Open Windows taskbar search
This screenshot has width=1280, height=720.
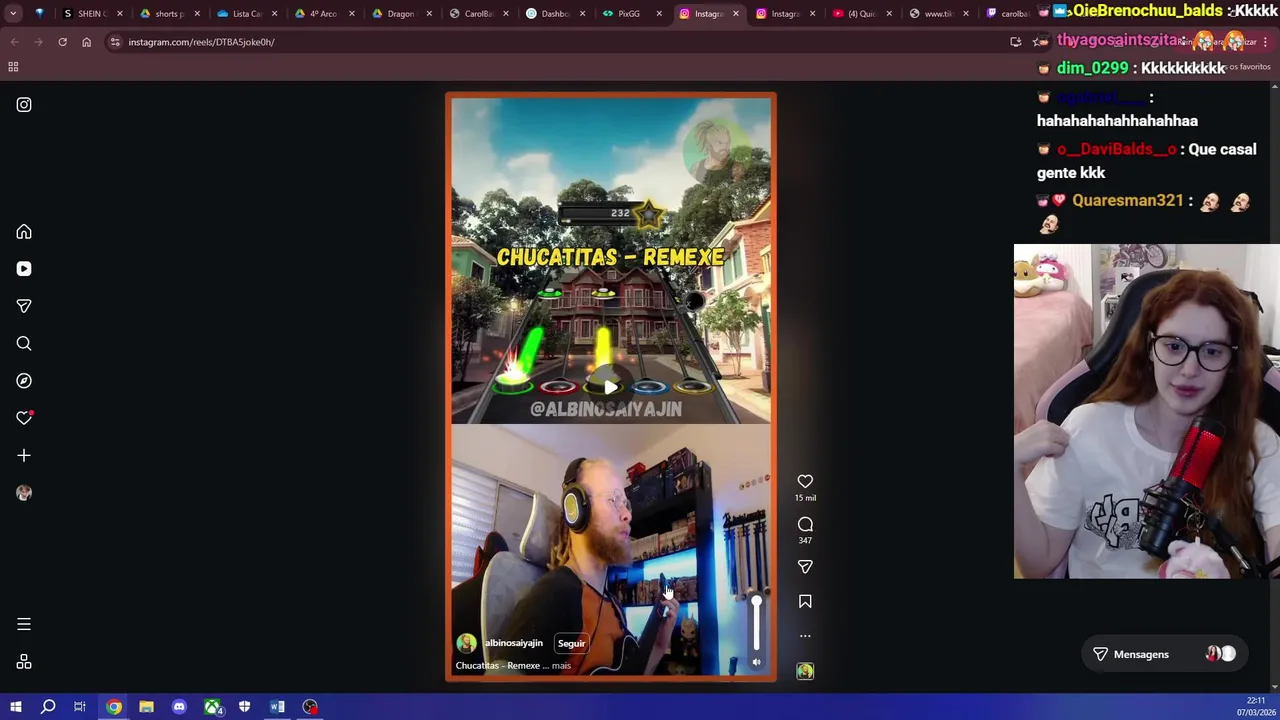[48, 707]
